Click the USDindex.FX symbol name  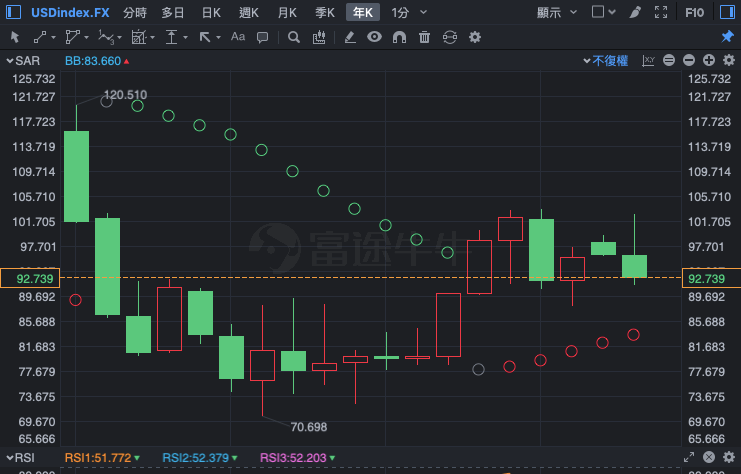tap(70, 12)
